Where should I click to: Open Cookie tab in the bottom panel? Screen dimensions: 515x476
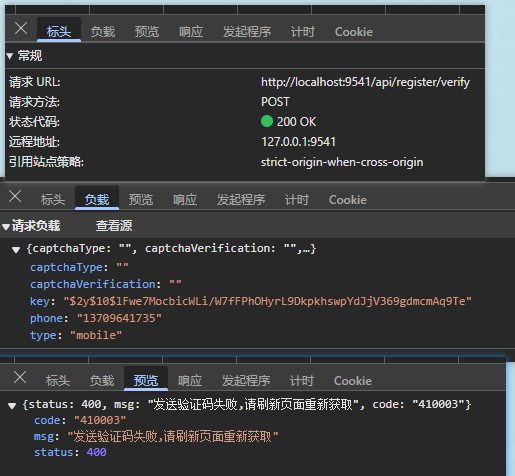353,381
